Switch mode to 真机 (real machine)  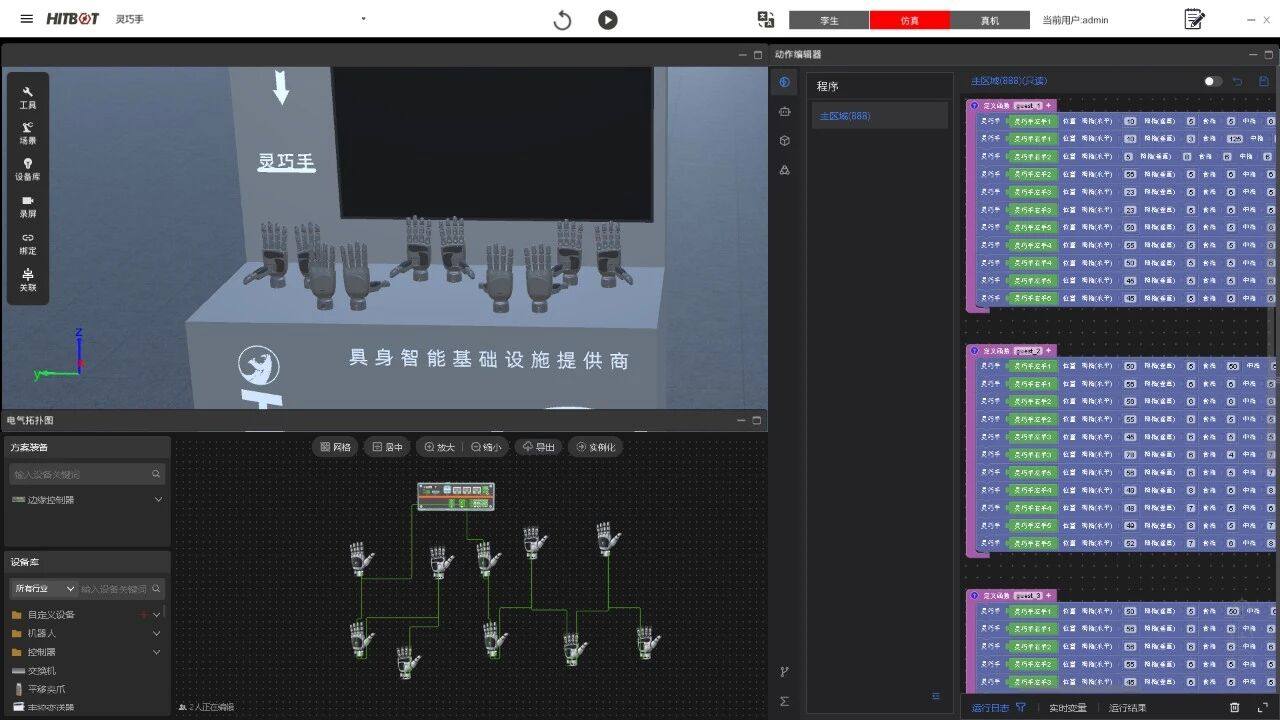(989, 20)
